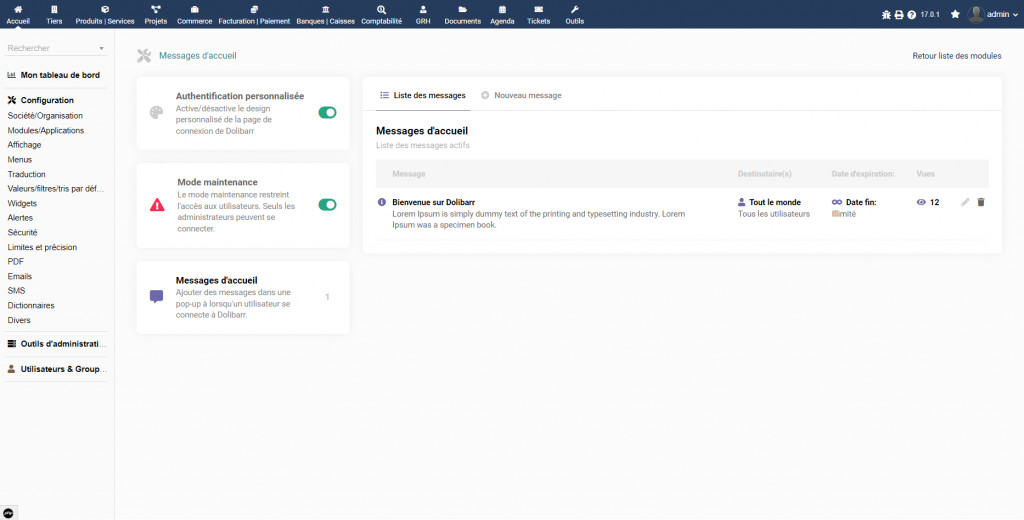Viewport: 1024px width, 520px height.
Task: Open the Tiers menu icon
Action: pyautogui.click(x=54, y=10)
